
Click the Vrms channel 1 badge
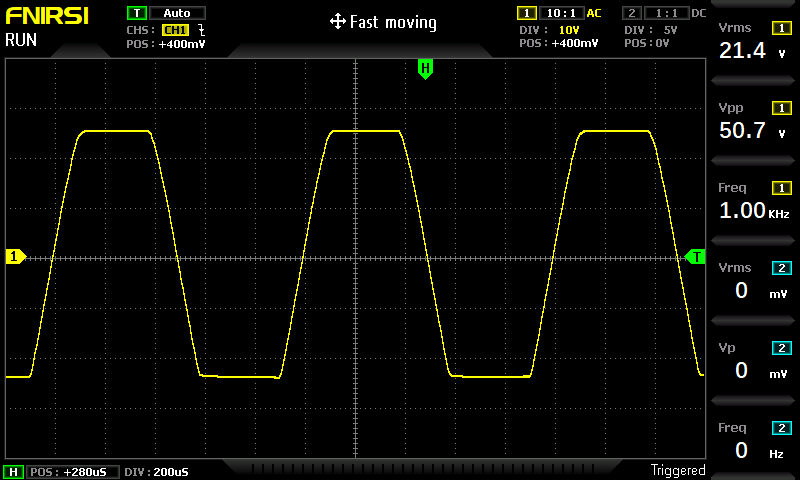click(x=781, y=28)
